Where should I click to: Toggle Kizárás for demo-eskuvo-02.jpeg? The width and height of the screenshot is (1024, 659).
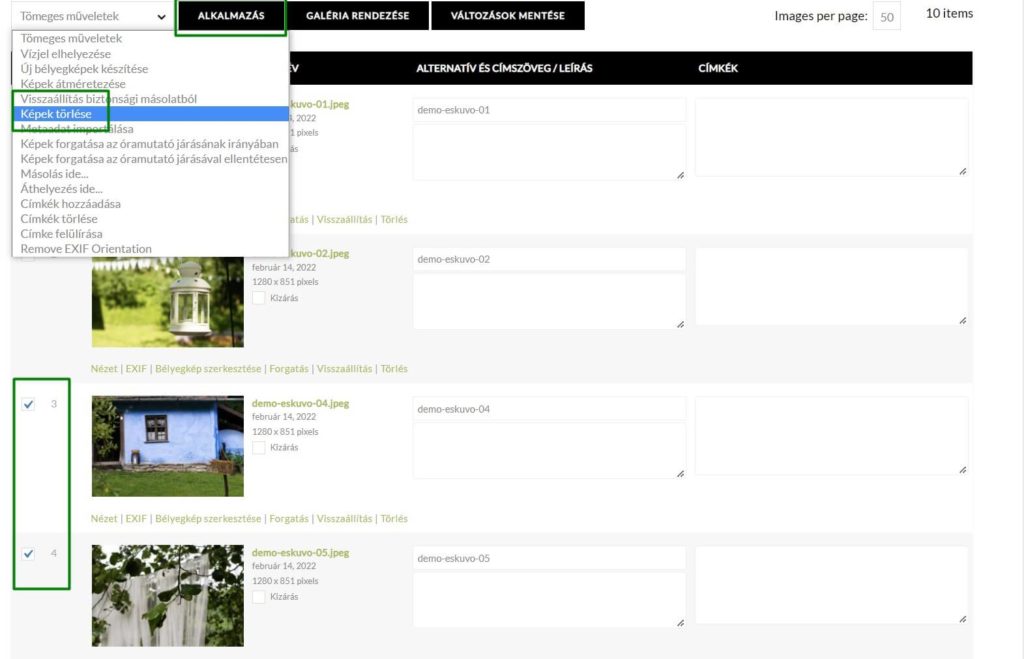[259, 298]
